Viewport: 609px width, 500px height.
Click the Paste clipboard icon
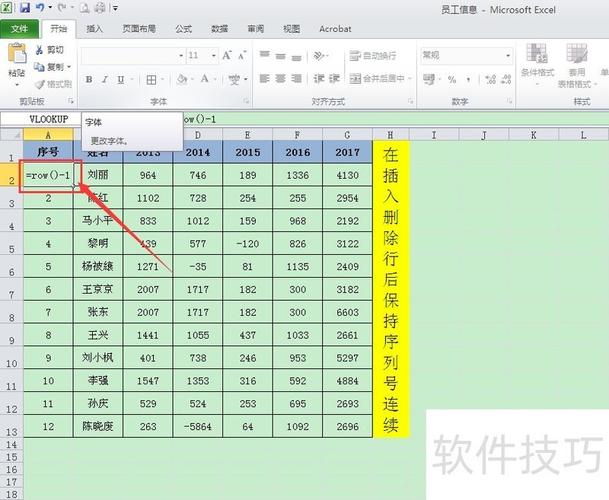tap(17, 54)
